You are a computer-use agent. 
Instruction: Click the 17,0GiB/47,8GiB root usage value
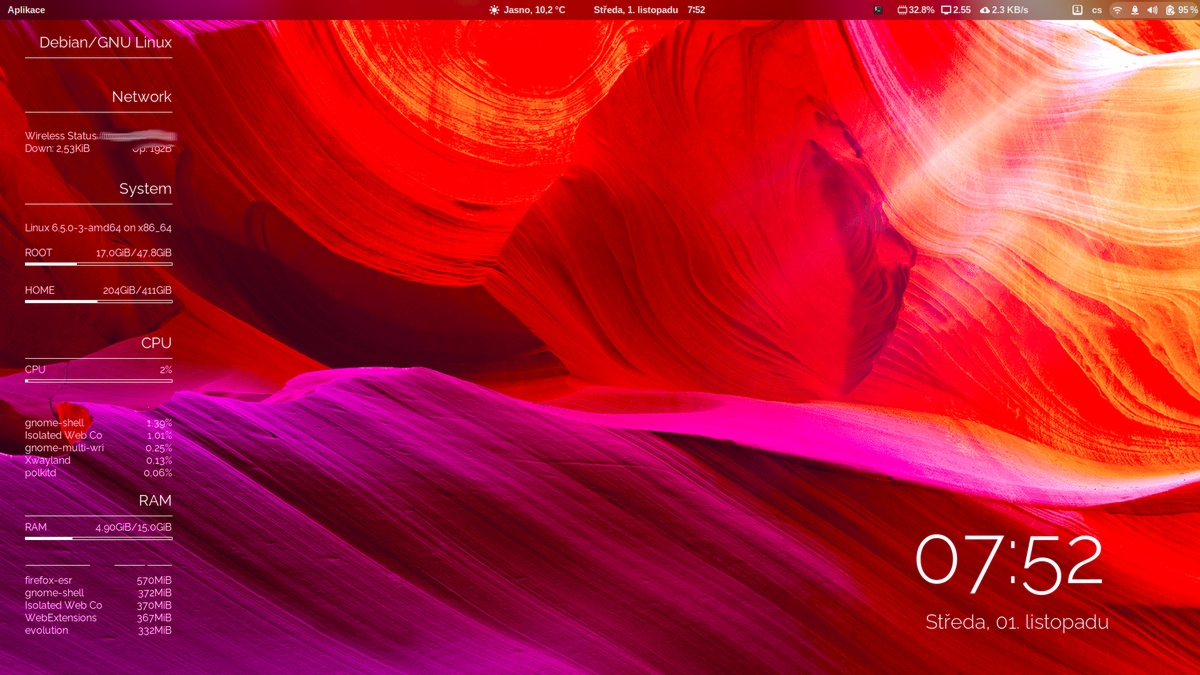pos(134,253)
